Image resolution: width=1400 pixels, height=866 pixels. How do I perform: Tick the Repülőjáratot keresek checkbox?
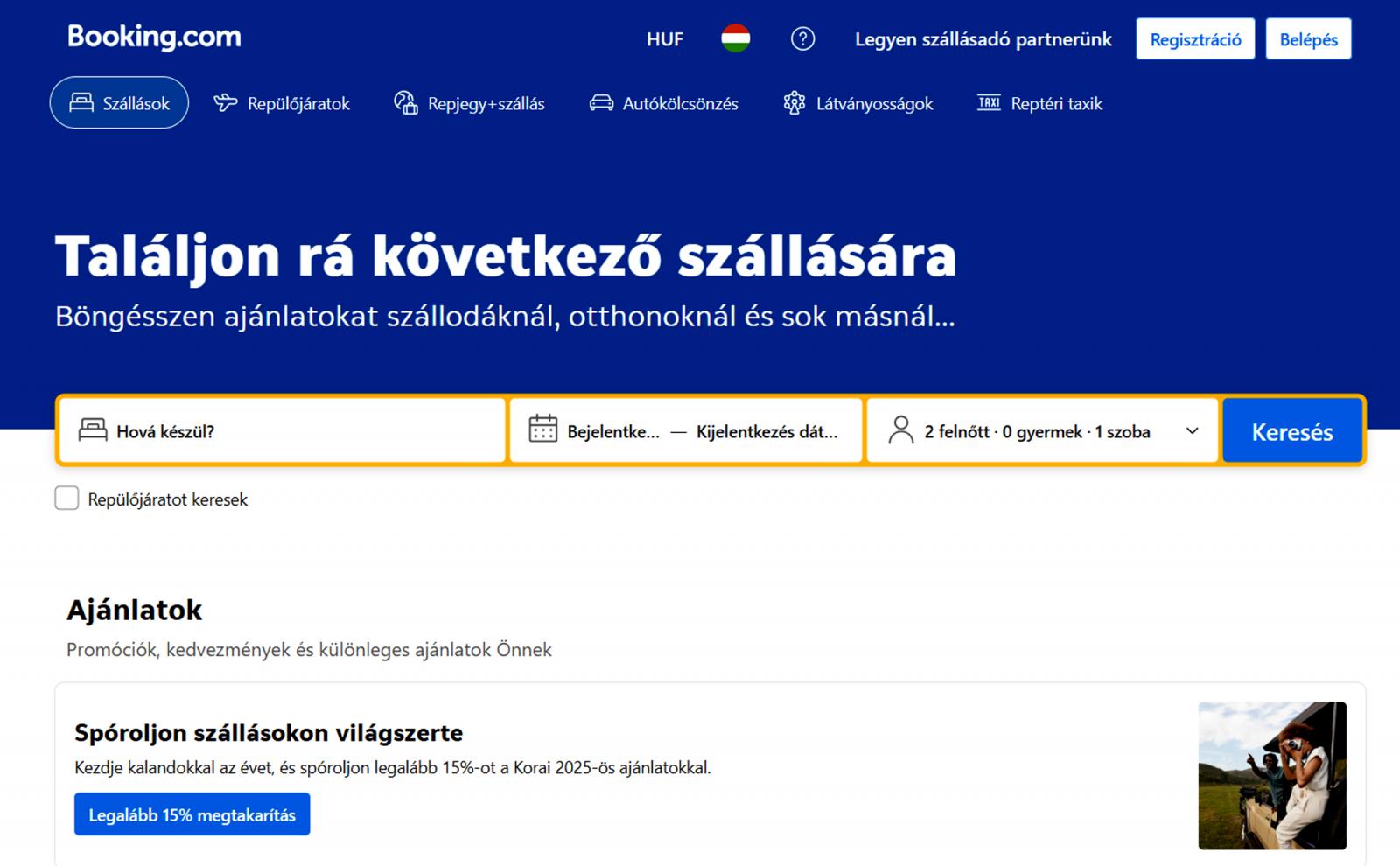[66, 499]
